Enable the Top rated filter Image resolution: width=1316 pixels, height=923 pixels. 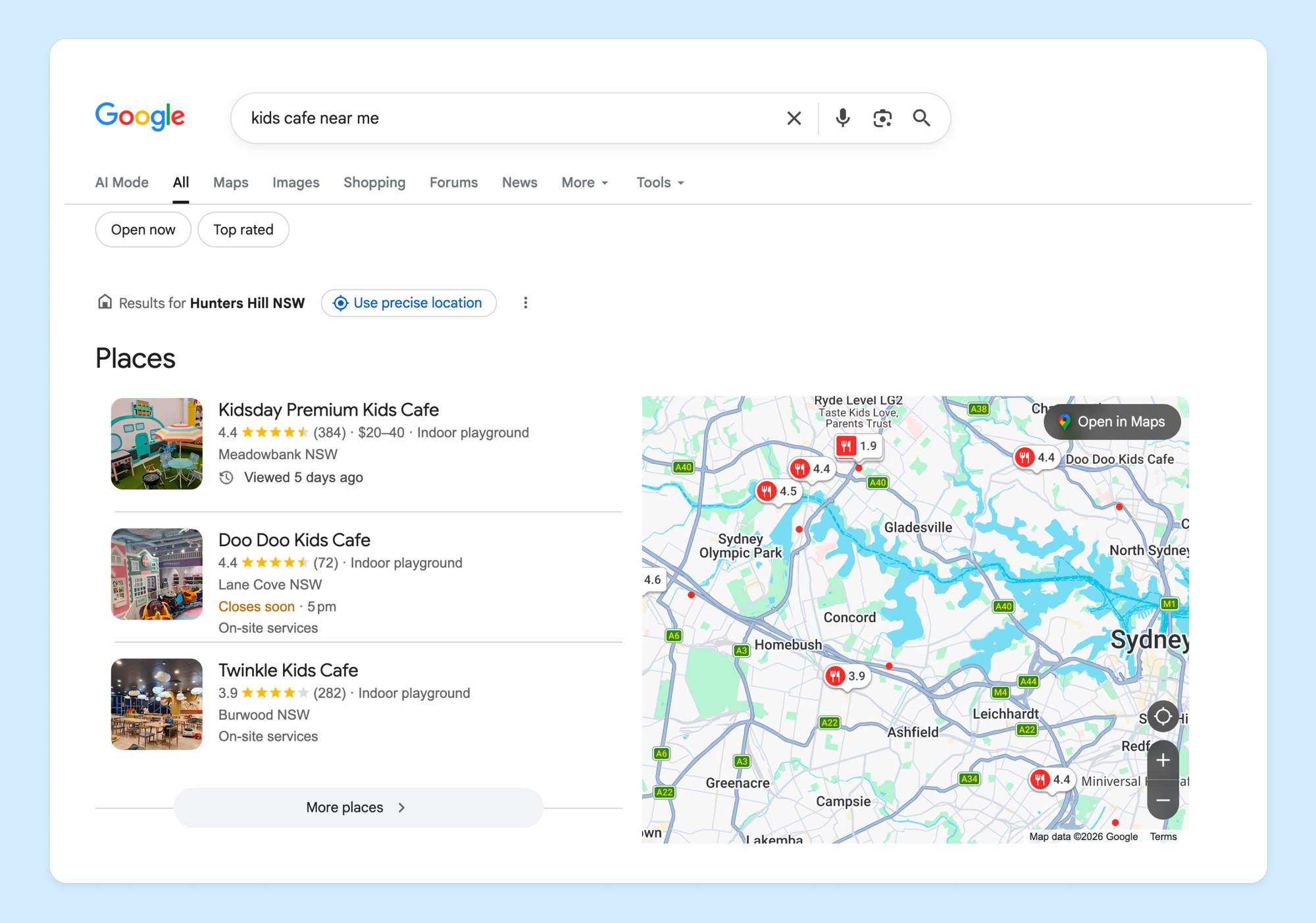click(243, 230)
